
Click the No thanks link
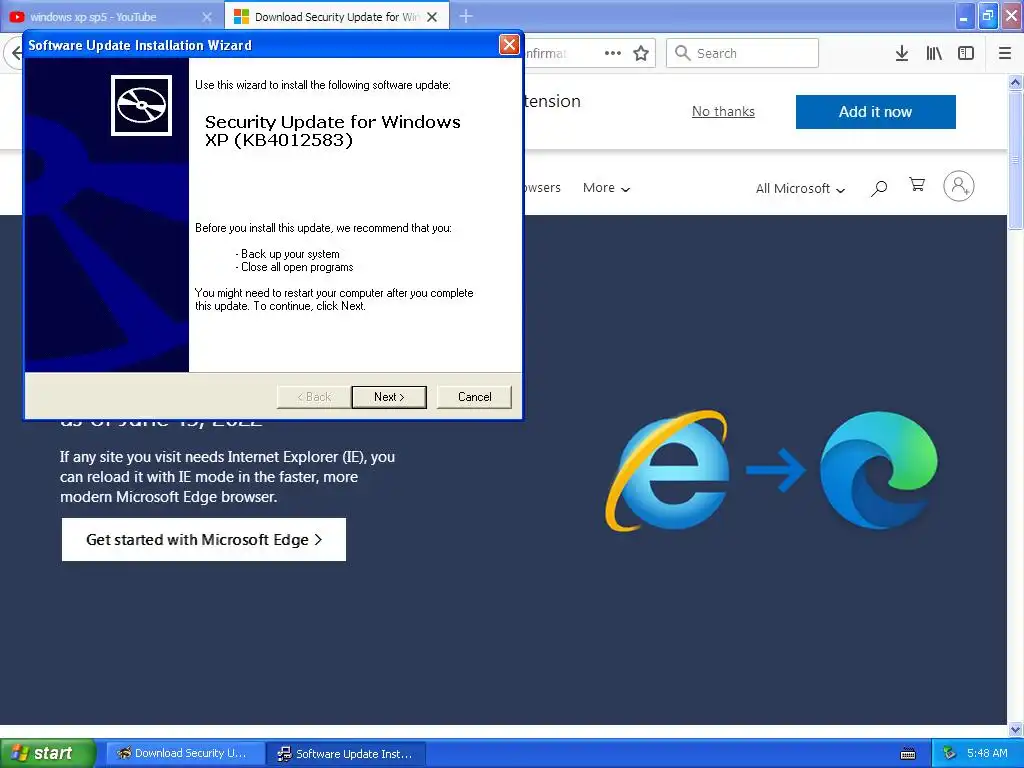723,112
